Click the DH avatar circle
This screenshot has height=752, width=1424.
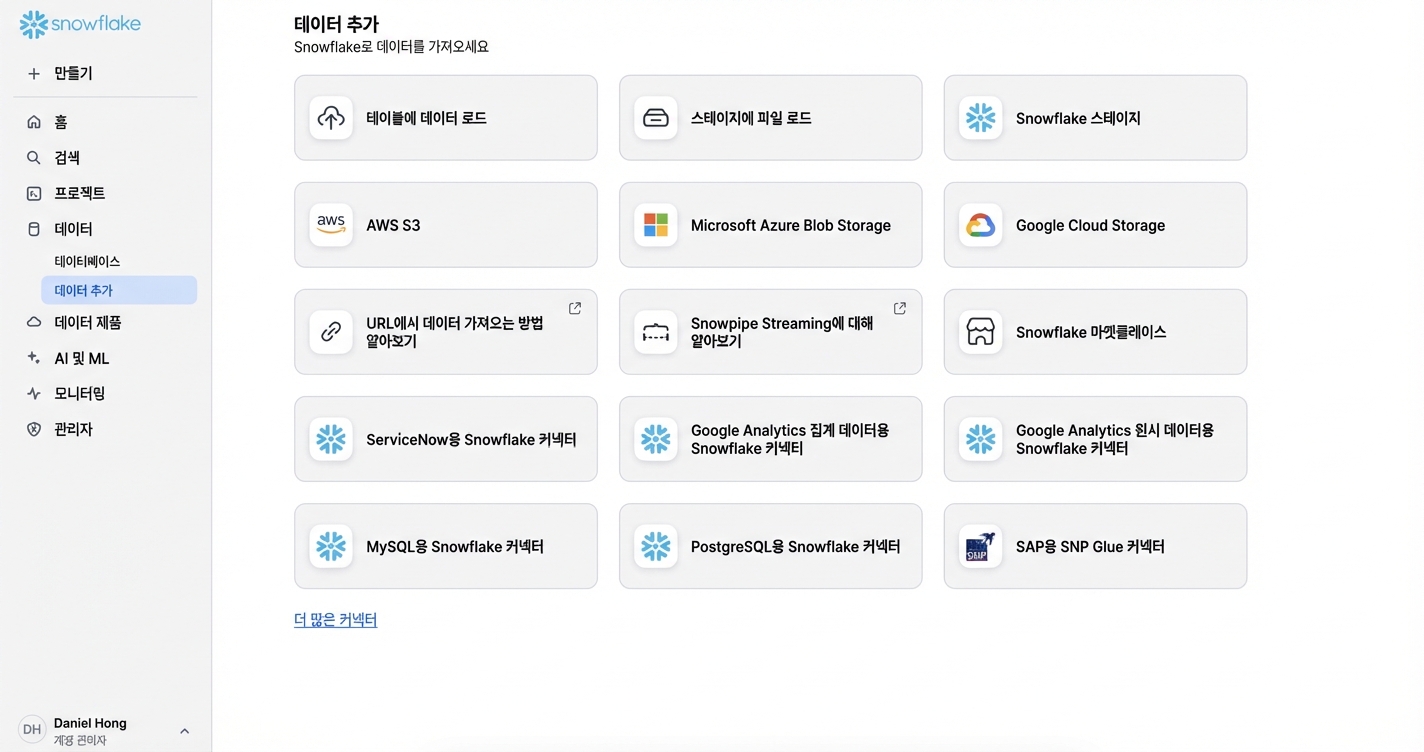pos(32,730)
